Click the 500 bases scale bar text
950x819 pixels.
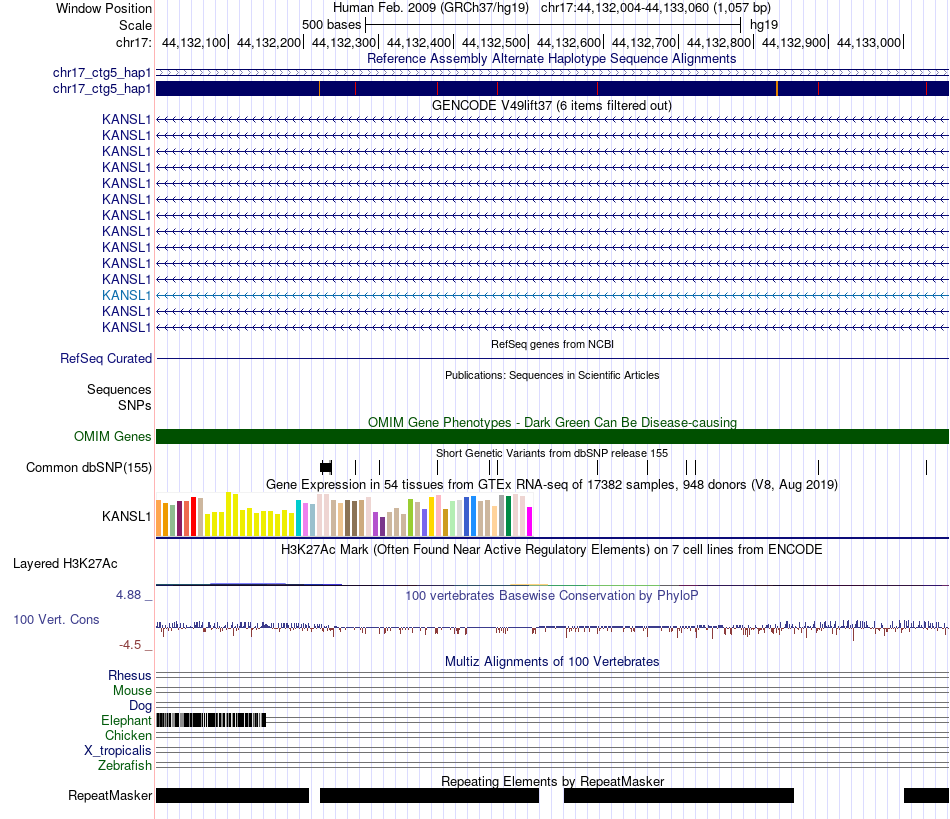point(331,25)
